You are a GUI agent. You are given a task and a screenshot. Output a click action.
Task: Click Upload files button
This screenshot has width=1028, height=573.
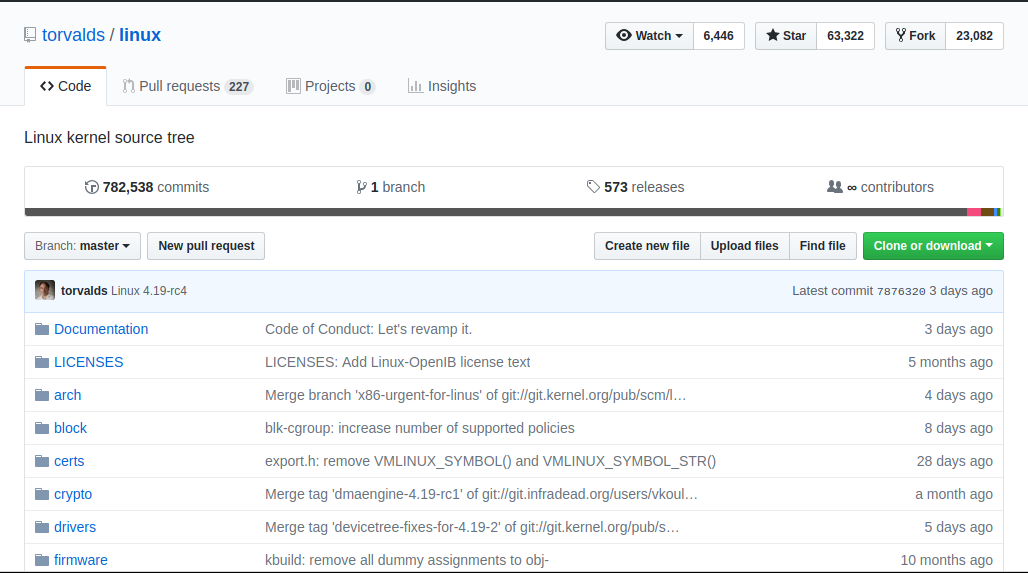[745, 246]
